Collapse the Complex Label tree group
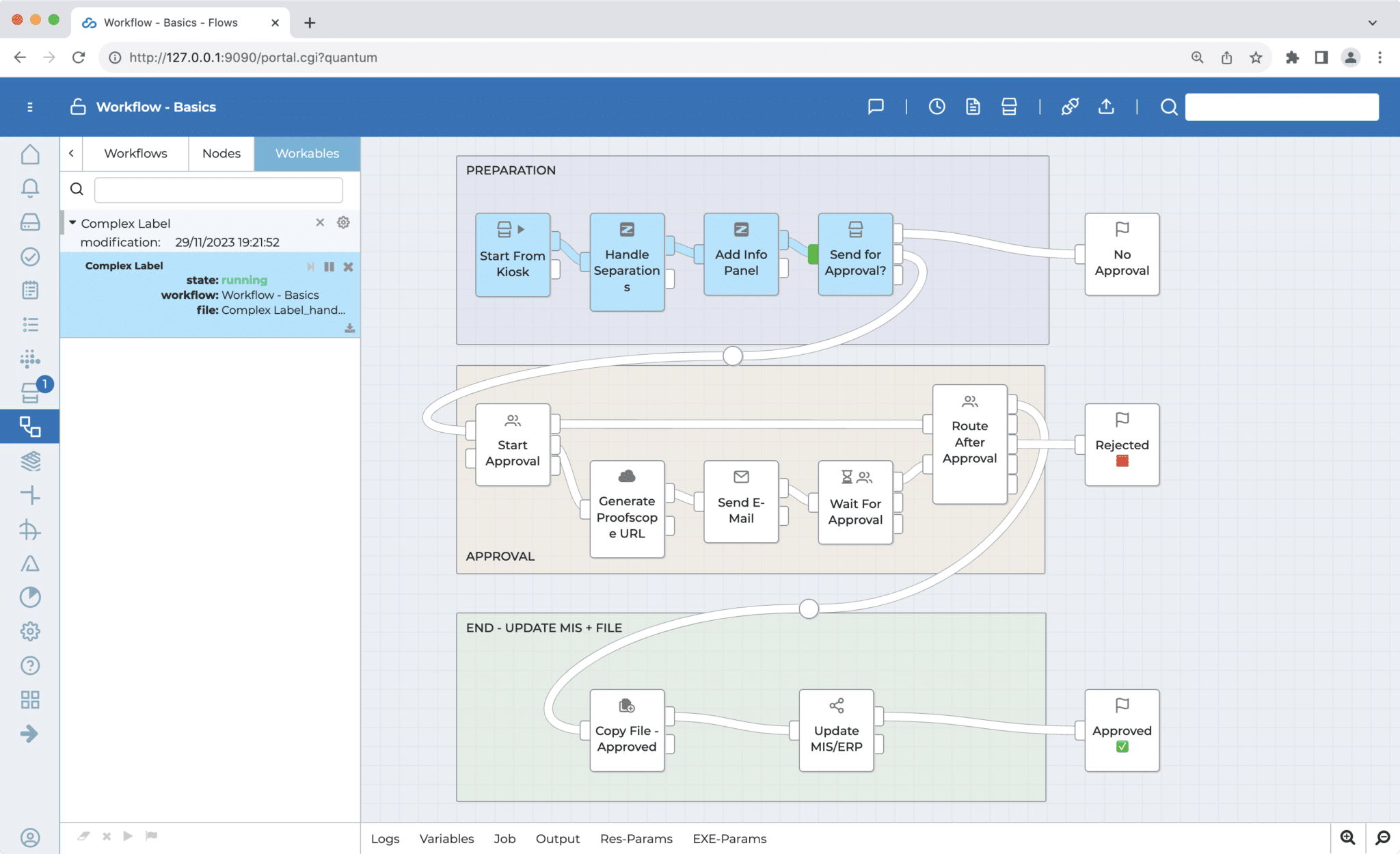 (72, 223)
